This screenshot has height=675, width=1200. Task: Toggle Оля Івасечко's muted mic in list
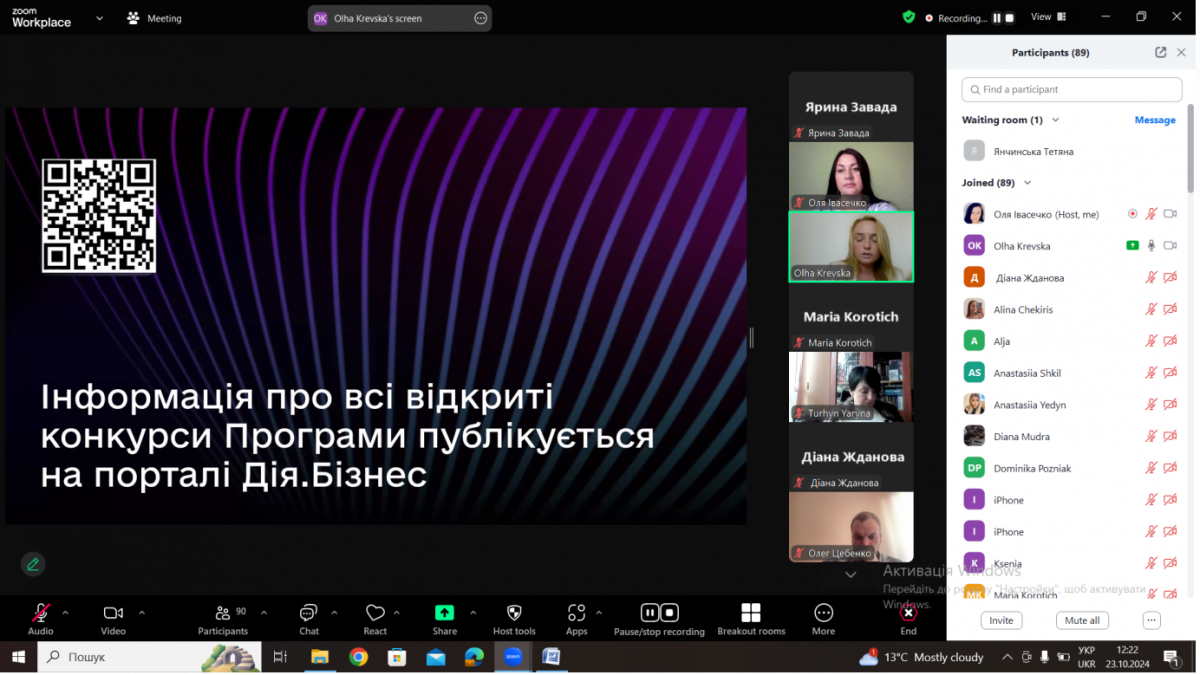(x=1151, y=213)
